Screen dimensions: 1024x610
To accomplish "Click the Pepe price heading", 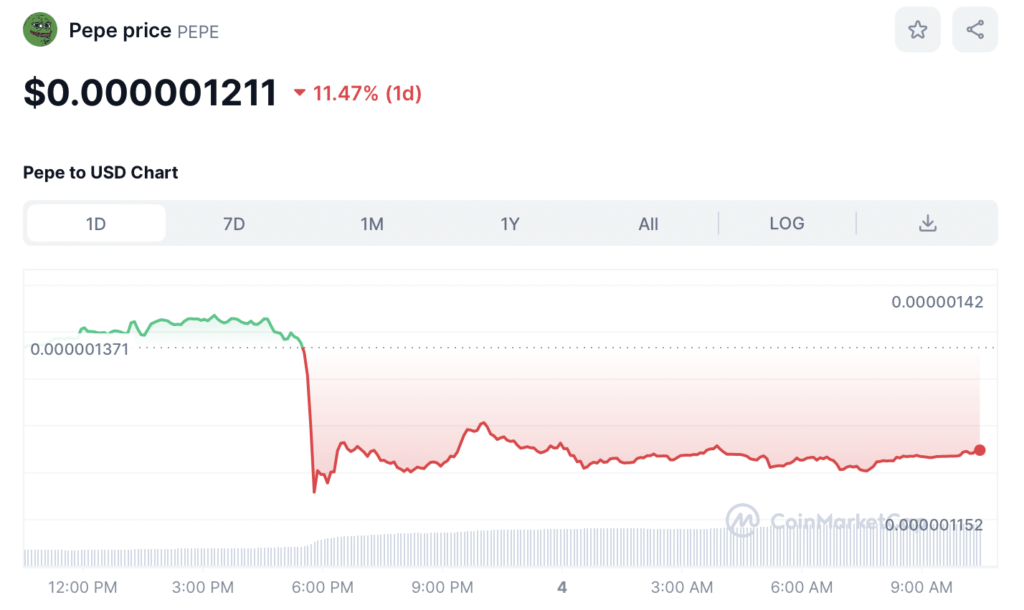I will (120, 31).
